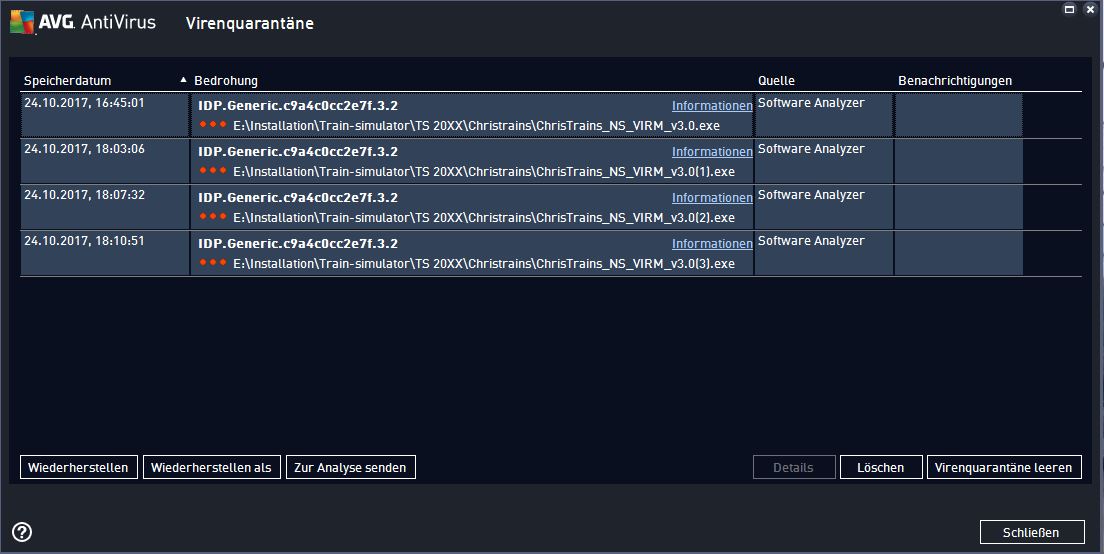Screen dimensions: 1104x554
Task: Open Informationen link for 16:45:01 entry
Action: pyautogui.click(x=712, y=106)
